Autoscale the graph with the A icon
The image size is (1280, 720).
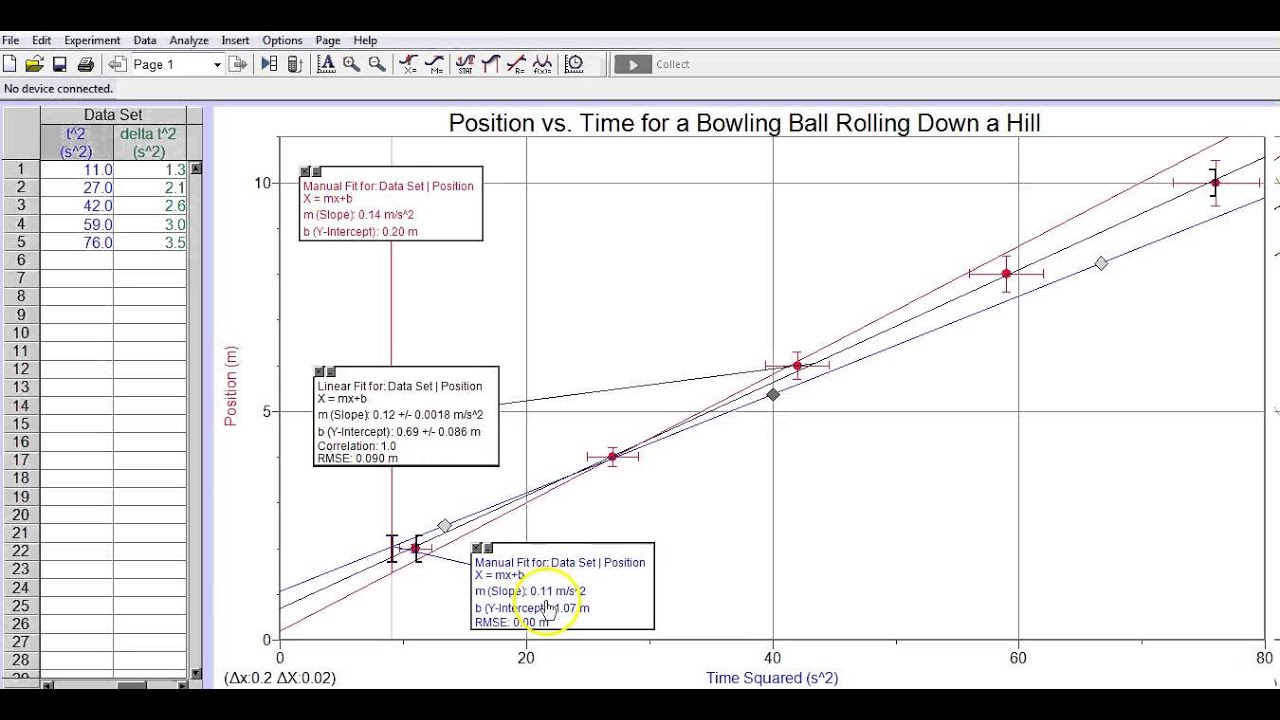click(326, 64)
